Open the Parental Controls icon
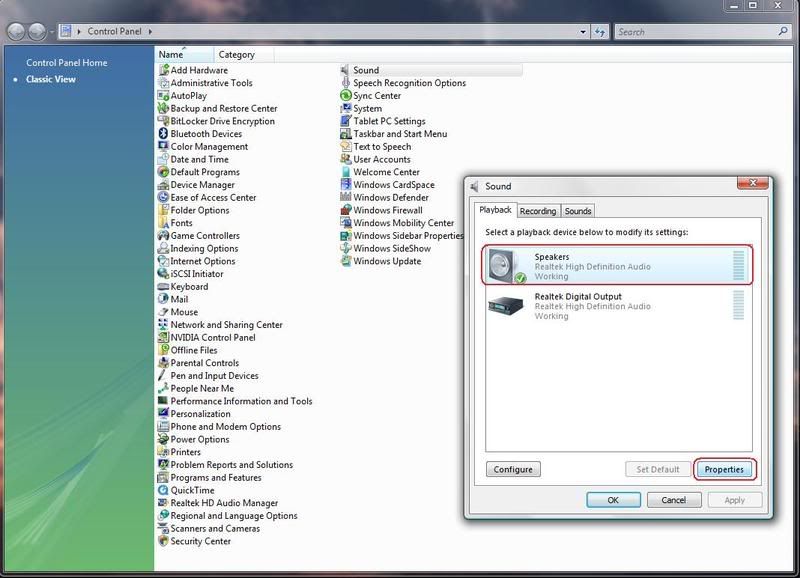The image size is (800, 578). click(163, 363)
